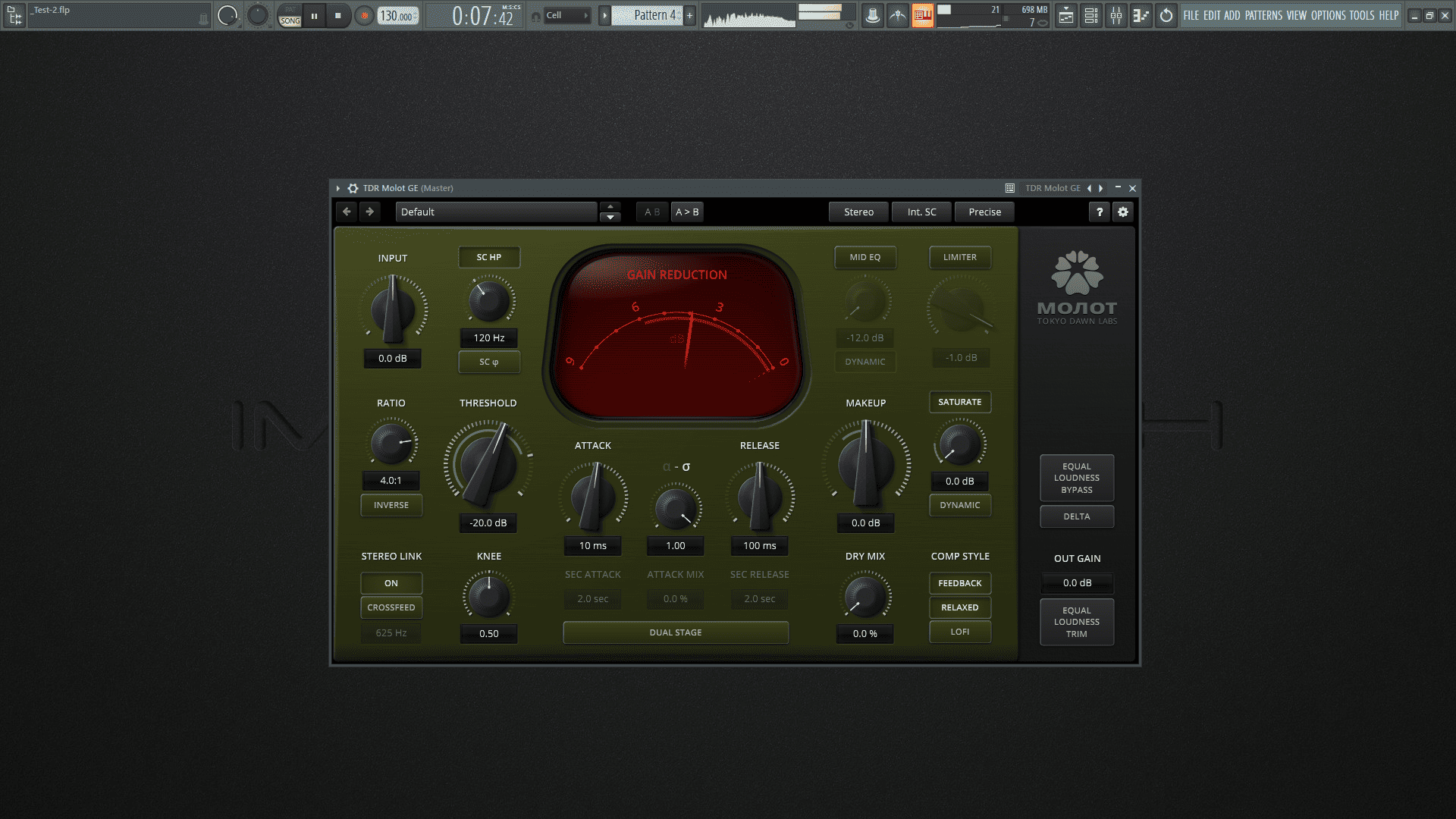Open the Molot help question mark
The height and width of the screenshot is (819, 1456).
[1100, 212]
